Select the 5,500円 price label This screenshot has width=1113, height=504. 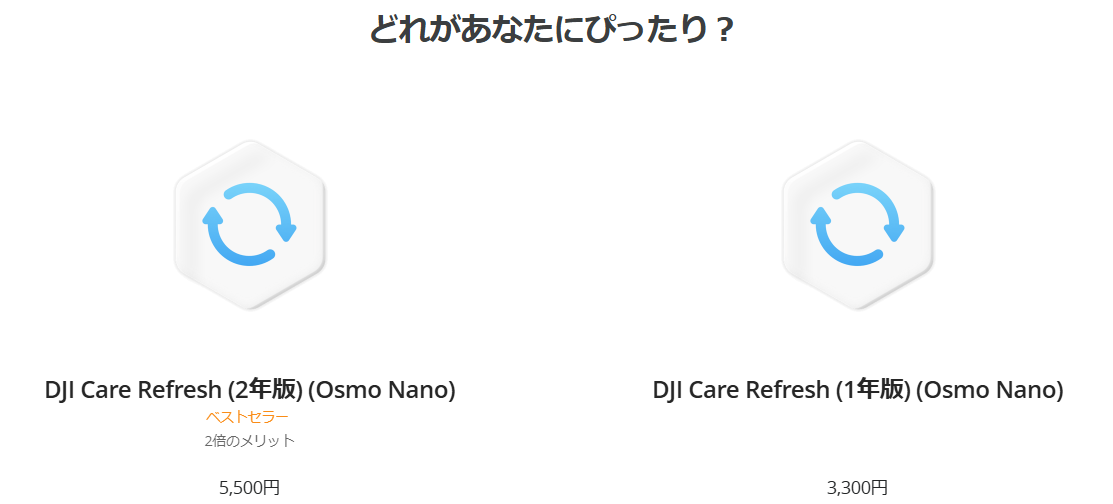coord(250,488)
